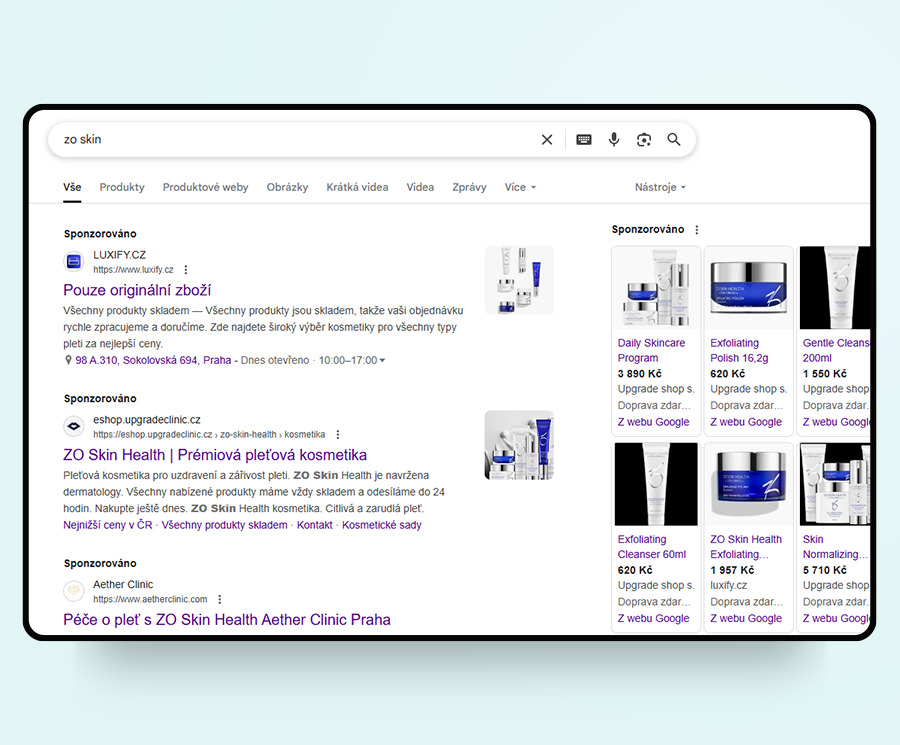Click 'Exfoliating Cleanser 60ml' product title
The height and width of the screenshot is (745, 900).
point(652,547)
